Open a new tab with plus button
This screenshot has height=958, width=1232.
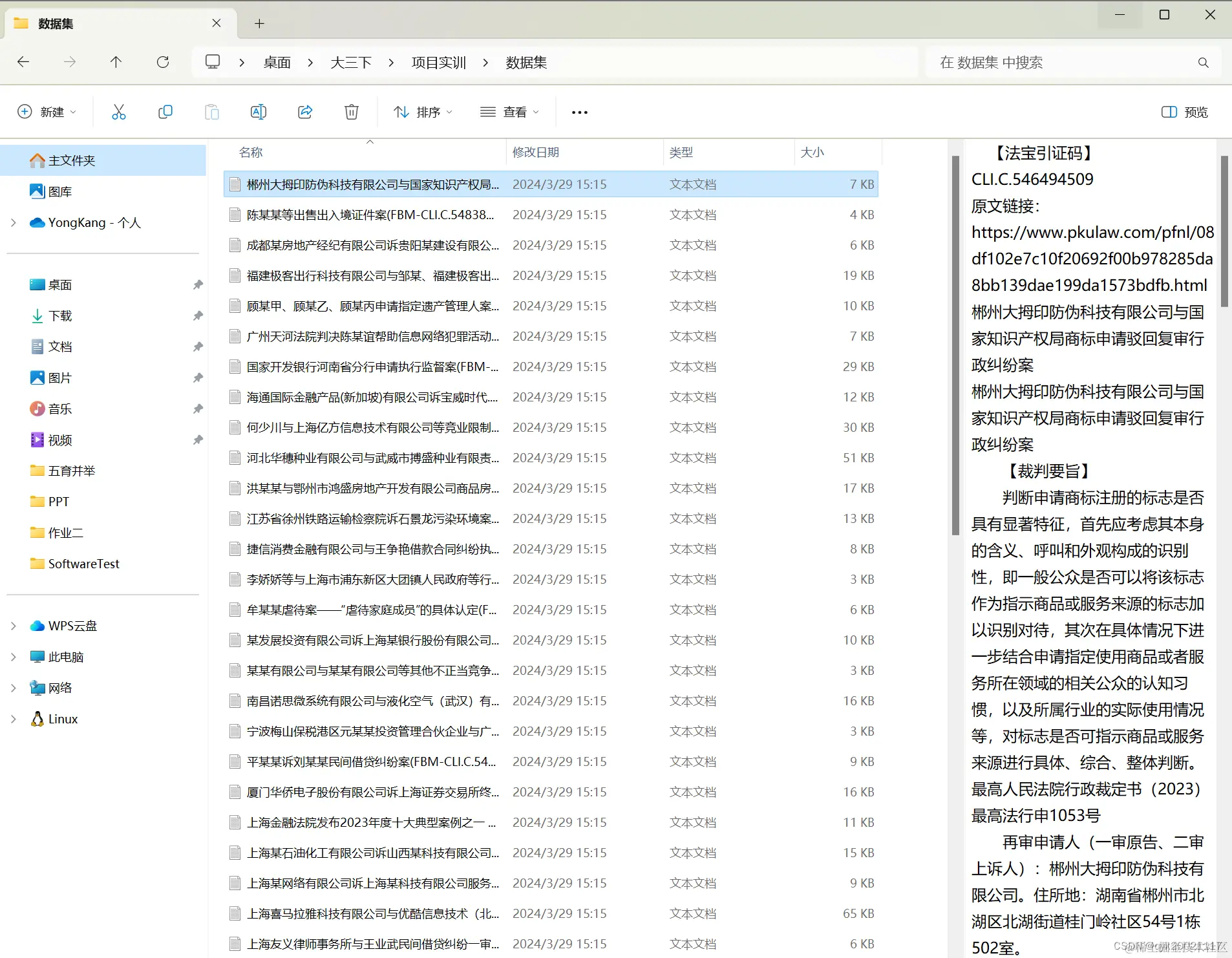[259, 23]
